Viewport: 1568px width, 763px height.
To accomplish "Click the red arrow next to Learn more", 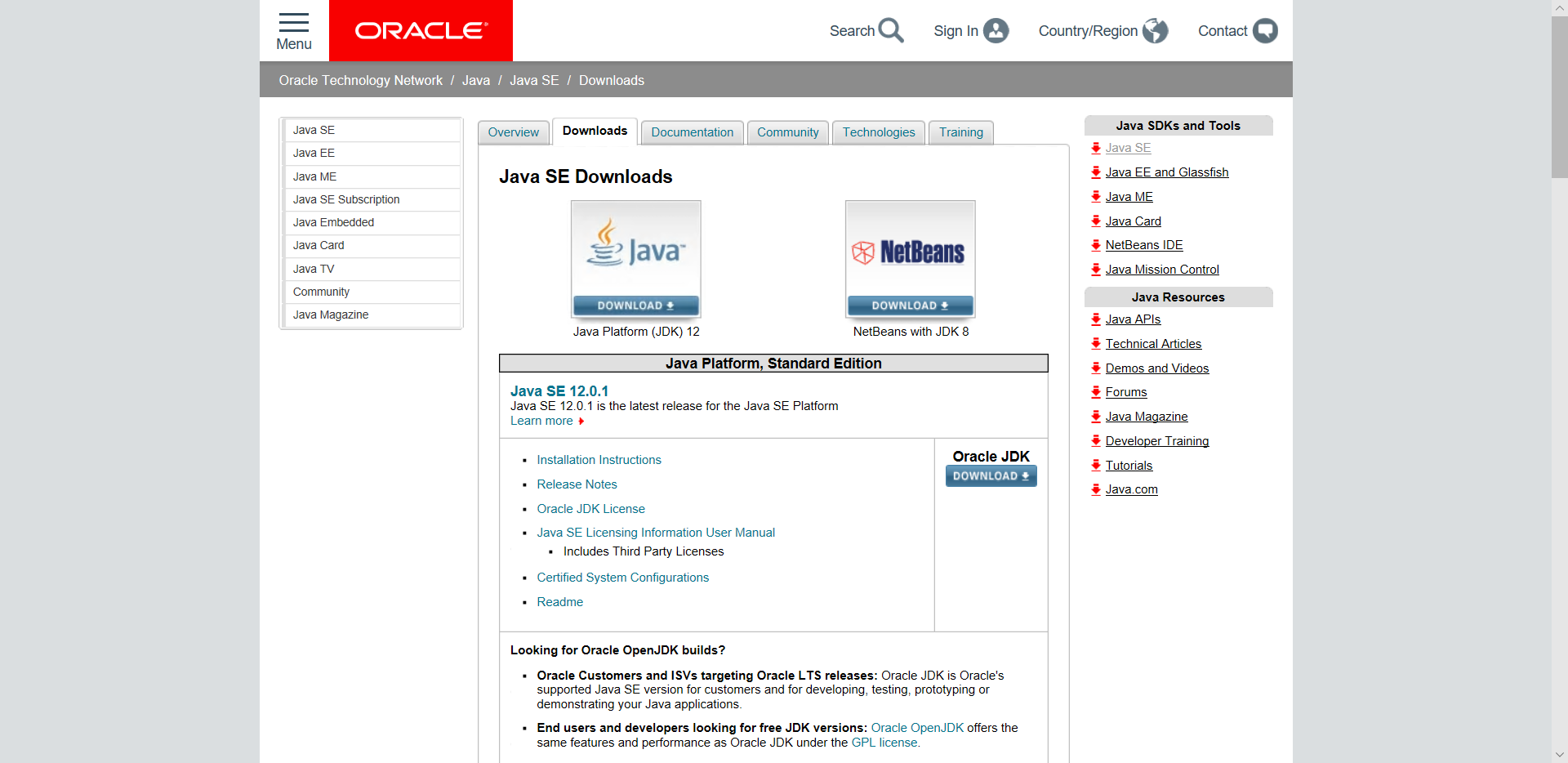I will (x=581, y=422).
